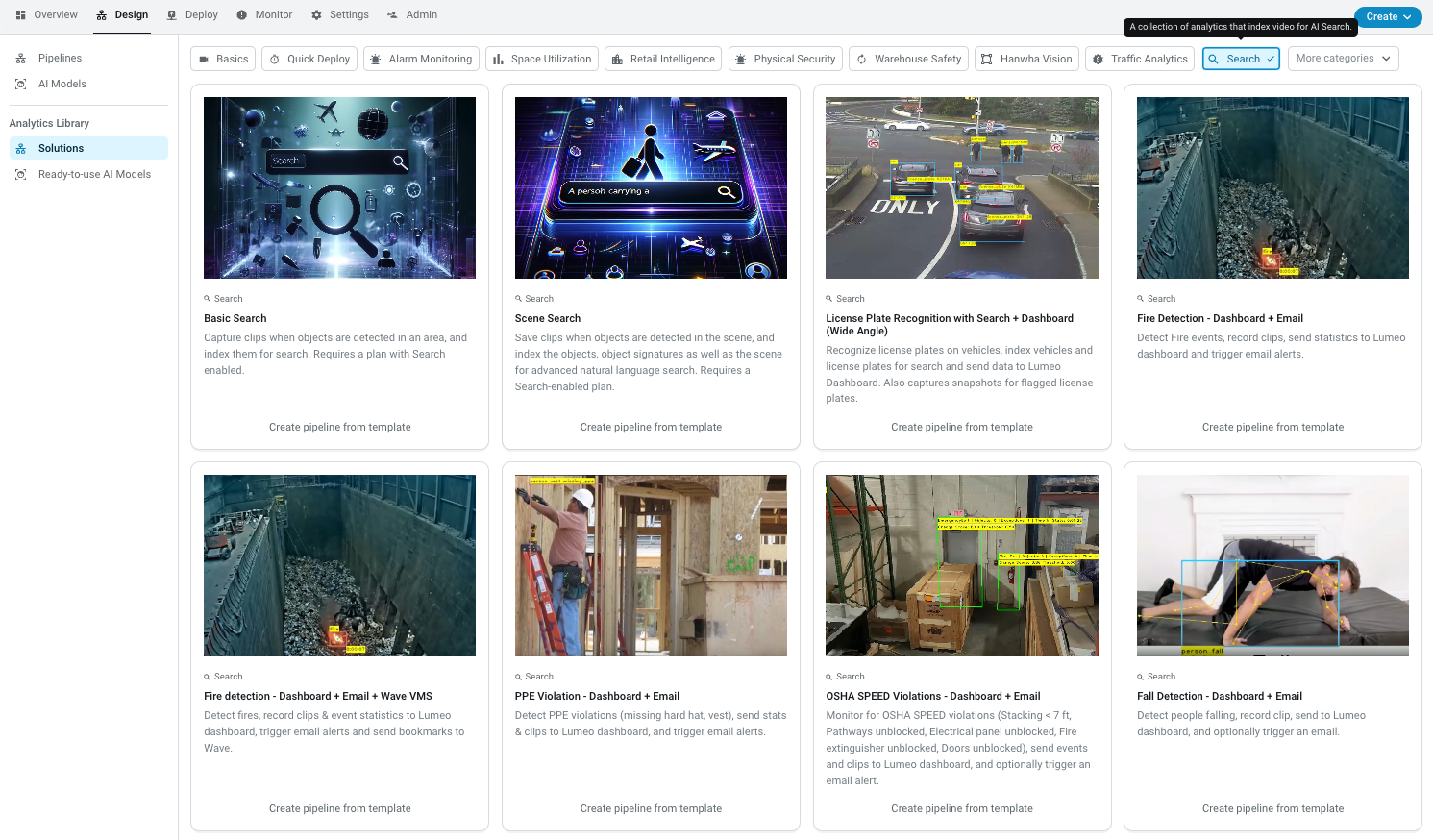Toggle the Traffic Analytics filter
This screenshot has height=840, width=1433.
point(1140,59)
